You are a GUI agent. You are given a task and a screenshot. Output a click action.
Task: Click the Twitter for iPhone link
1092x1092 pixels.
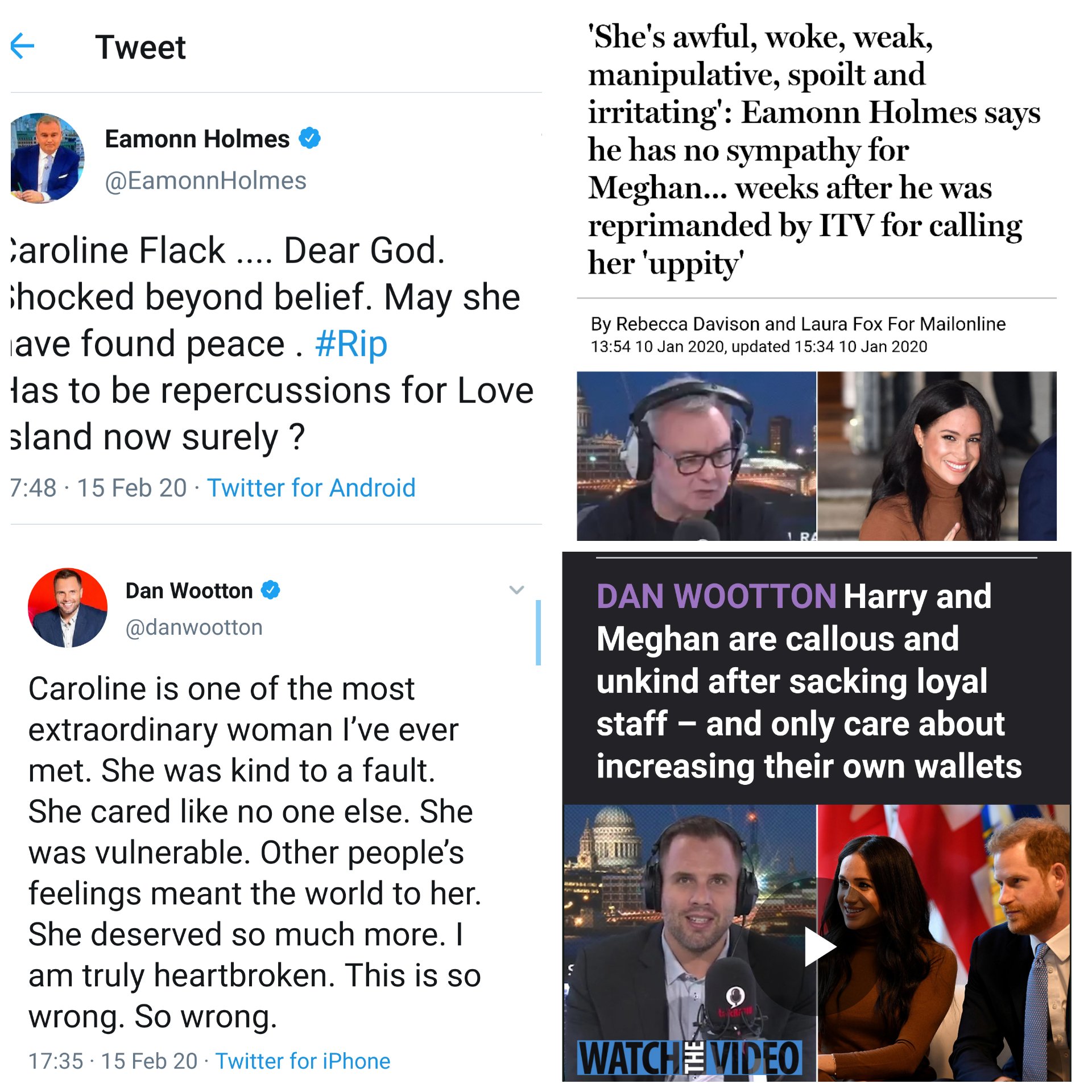coord(303,1061)
